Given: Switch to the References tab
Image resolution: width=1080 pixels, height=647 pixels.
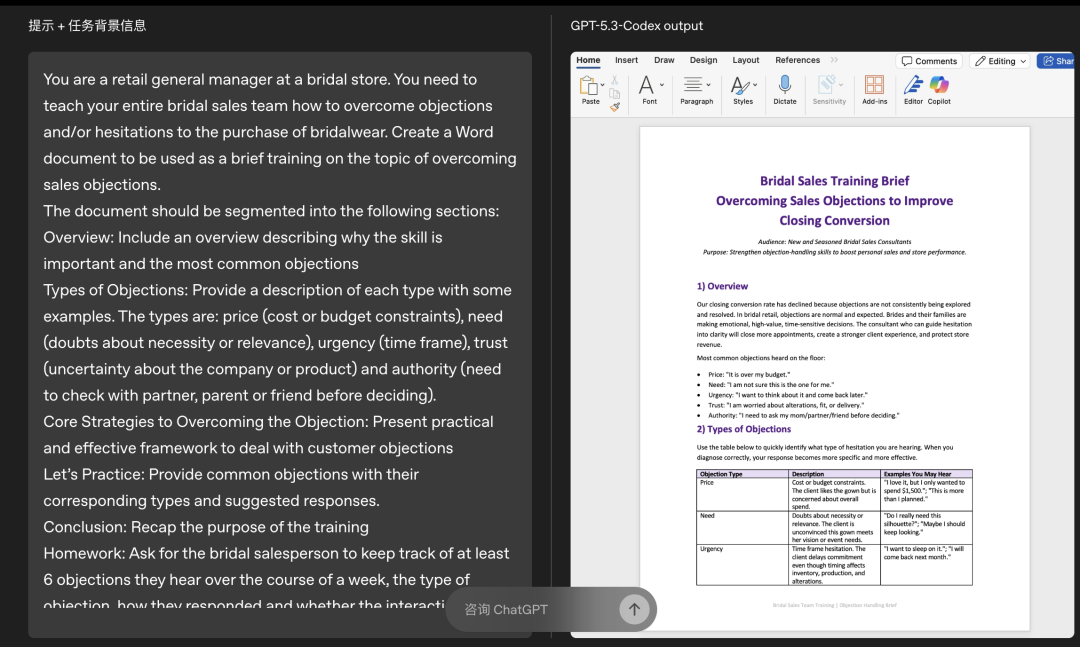Looking at the screenshot, I should click(x=797, y=60).
